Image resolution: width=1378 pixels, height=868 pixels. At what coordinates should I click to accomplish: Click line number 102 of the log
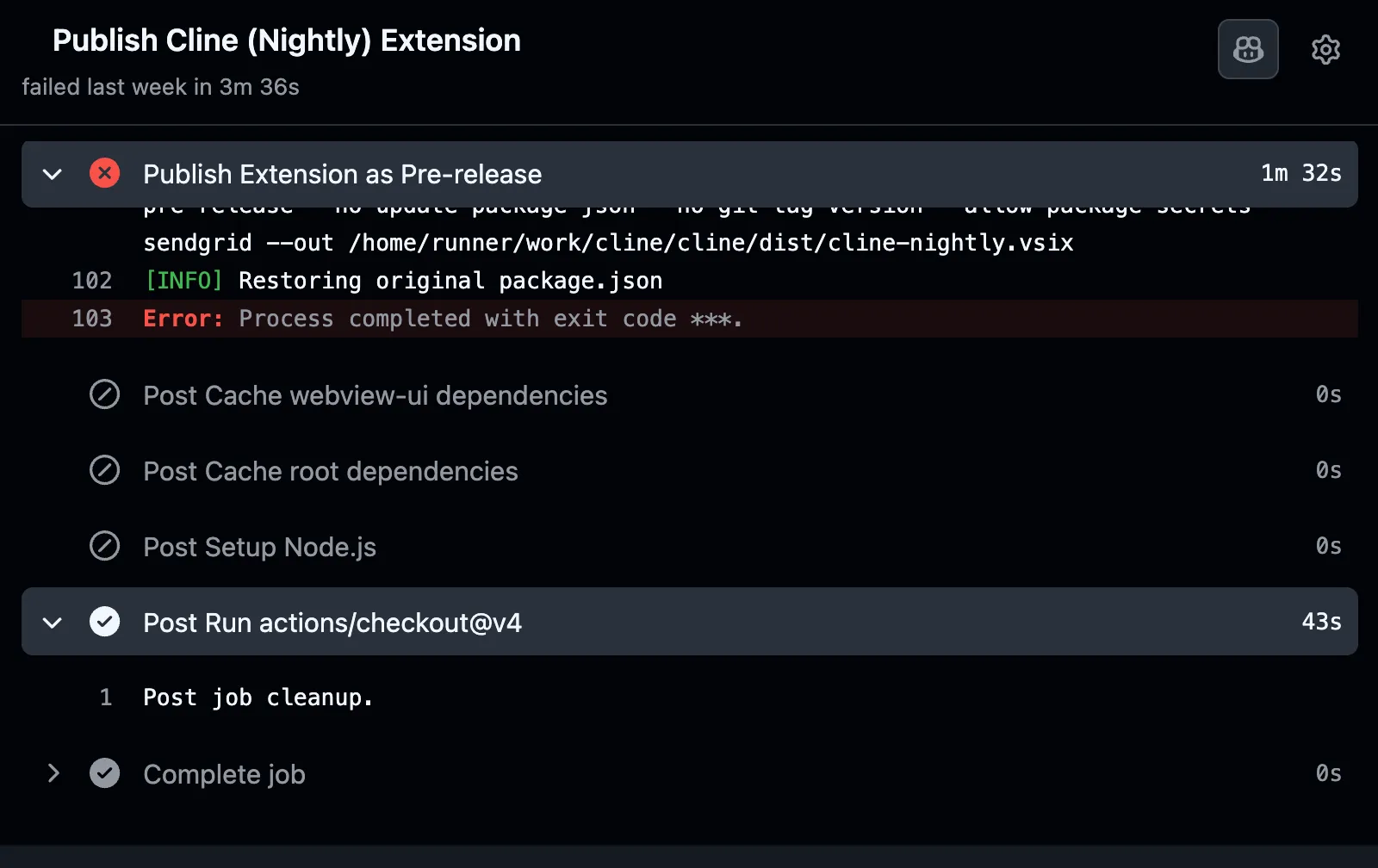[92, 280]
